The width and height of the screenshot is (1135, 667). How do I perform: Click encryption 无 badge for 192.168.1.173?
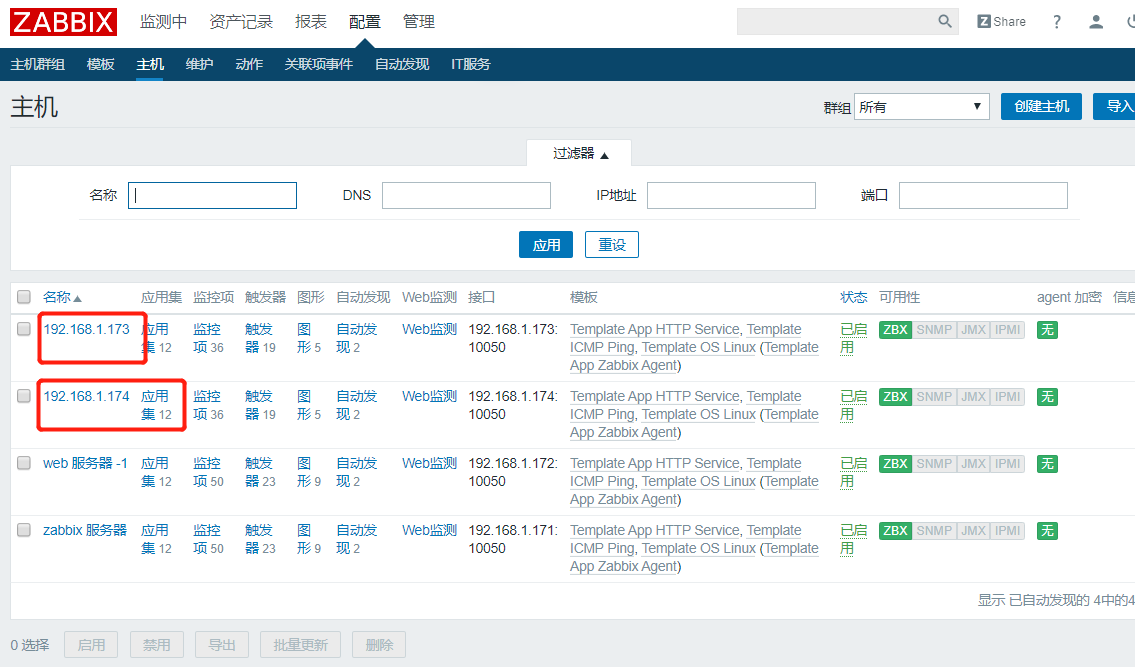1047,330
